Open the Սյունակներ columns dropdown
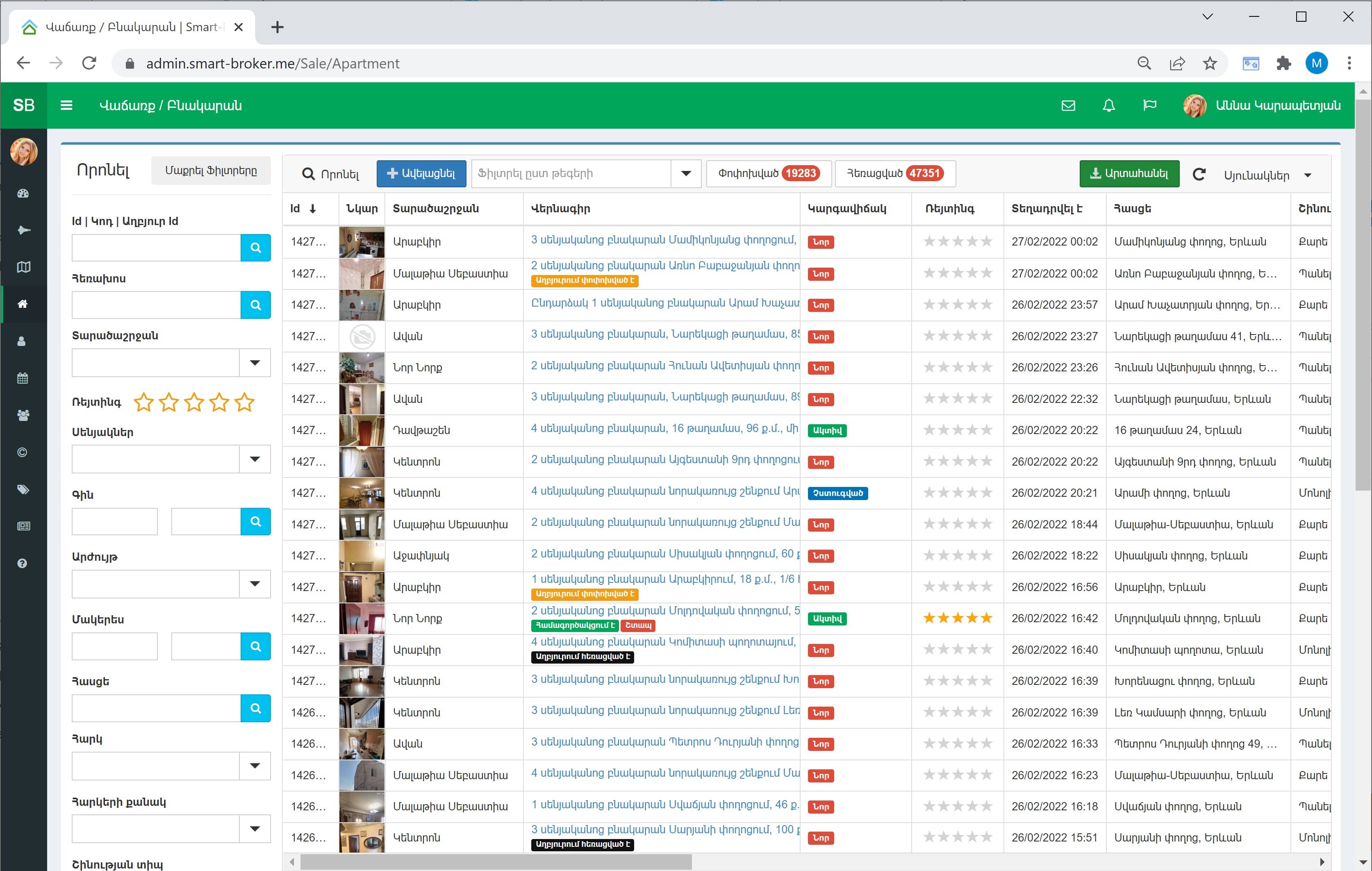The image size is (1372, 871). (x=1269, y=175)
